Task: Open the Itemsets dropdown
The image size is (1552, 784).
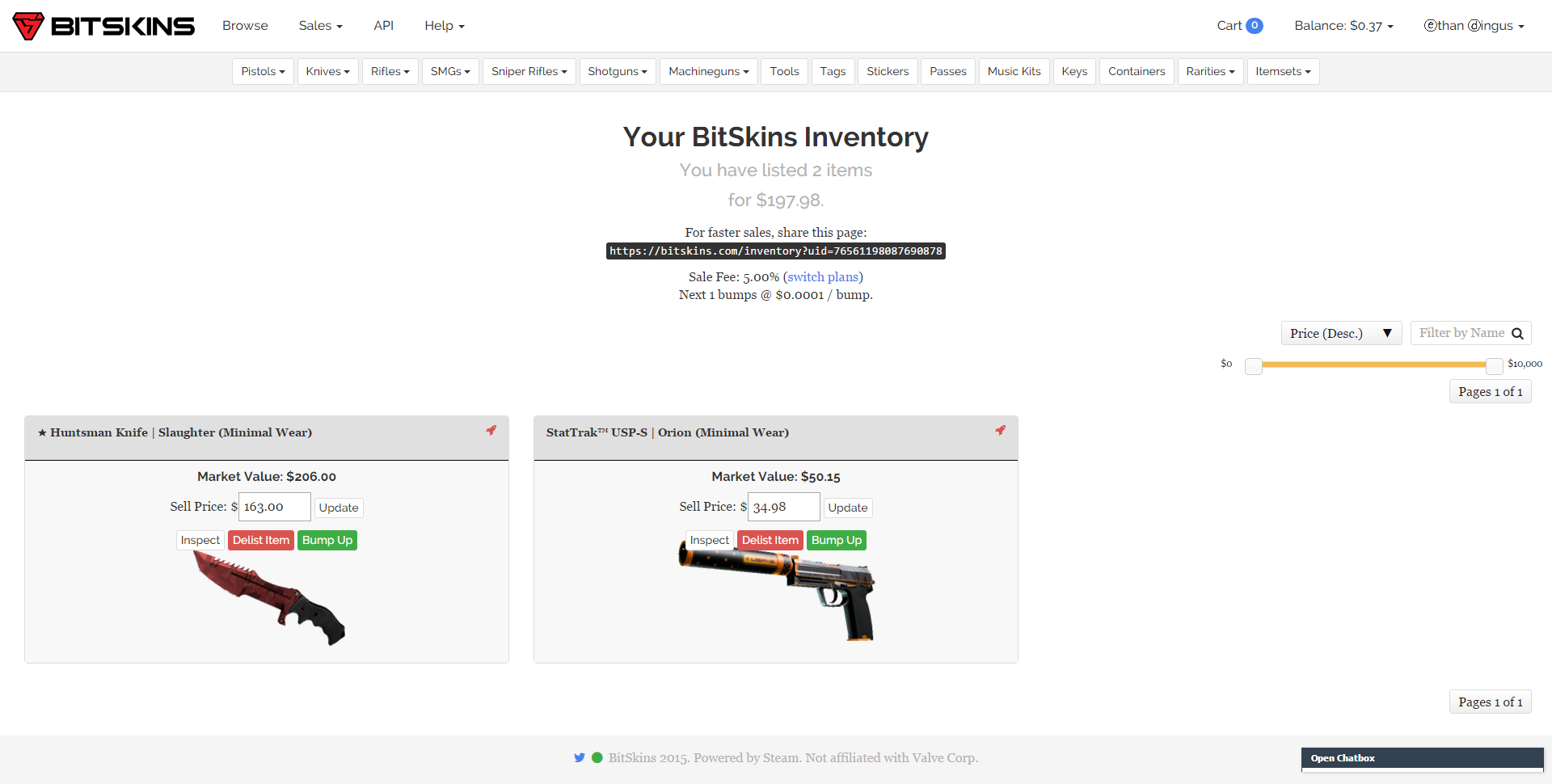Action: (x=1283, y=71)
